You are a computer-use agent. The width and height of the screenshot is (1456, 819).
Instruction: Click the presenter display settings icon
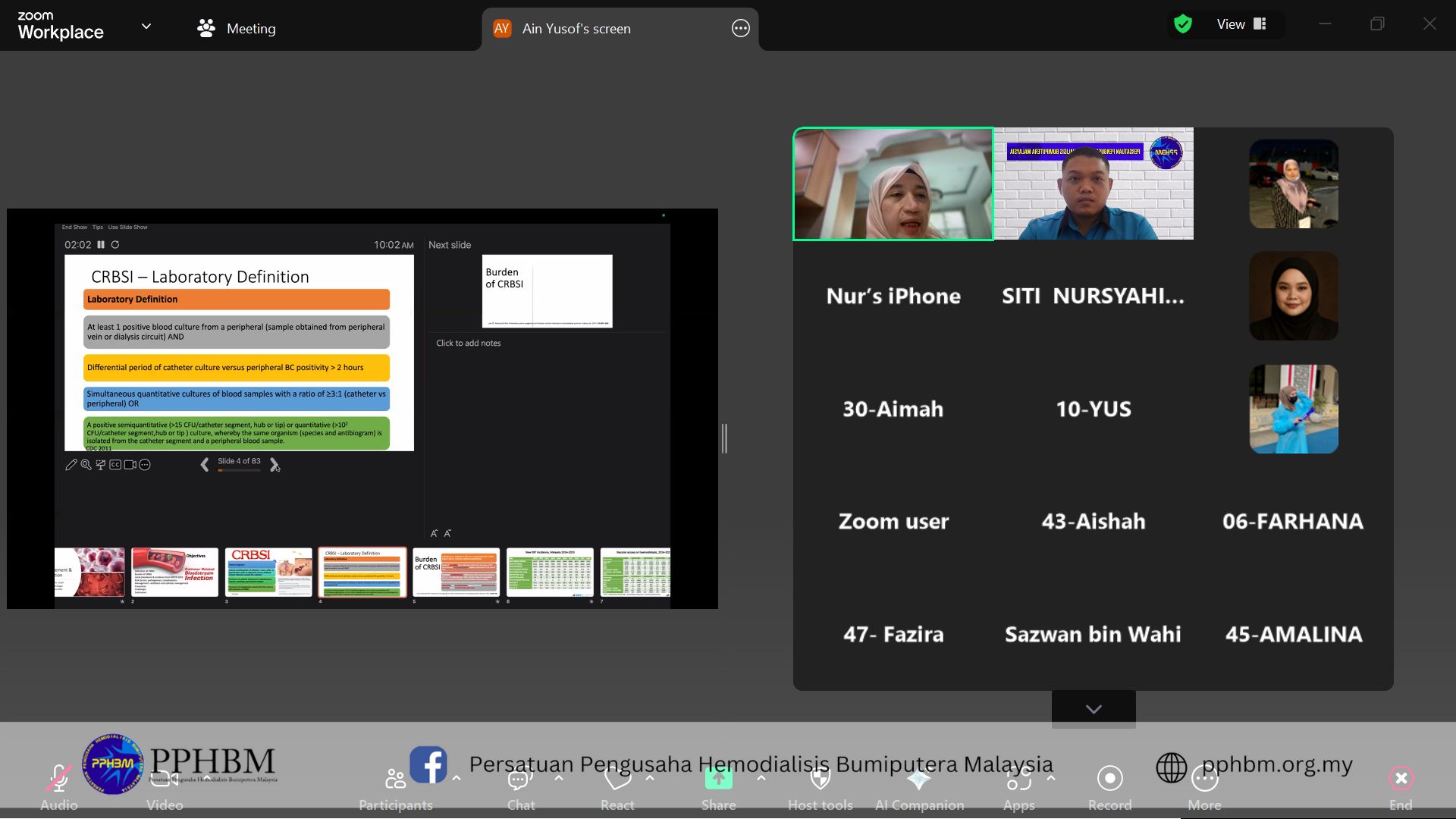tap(100, 465)
